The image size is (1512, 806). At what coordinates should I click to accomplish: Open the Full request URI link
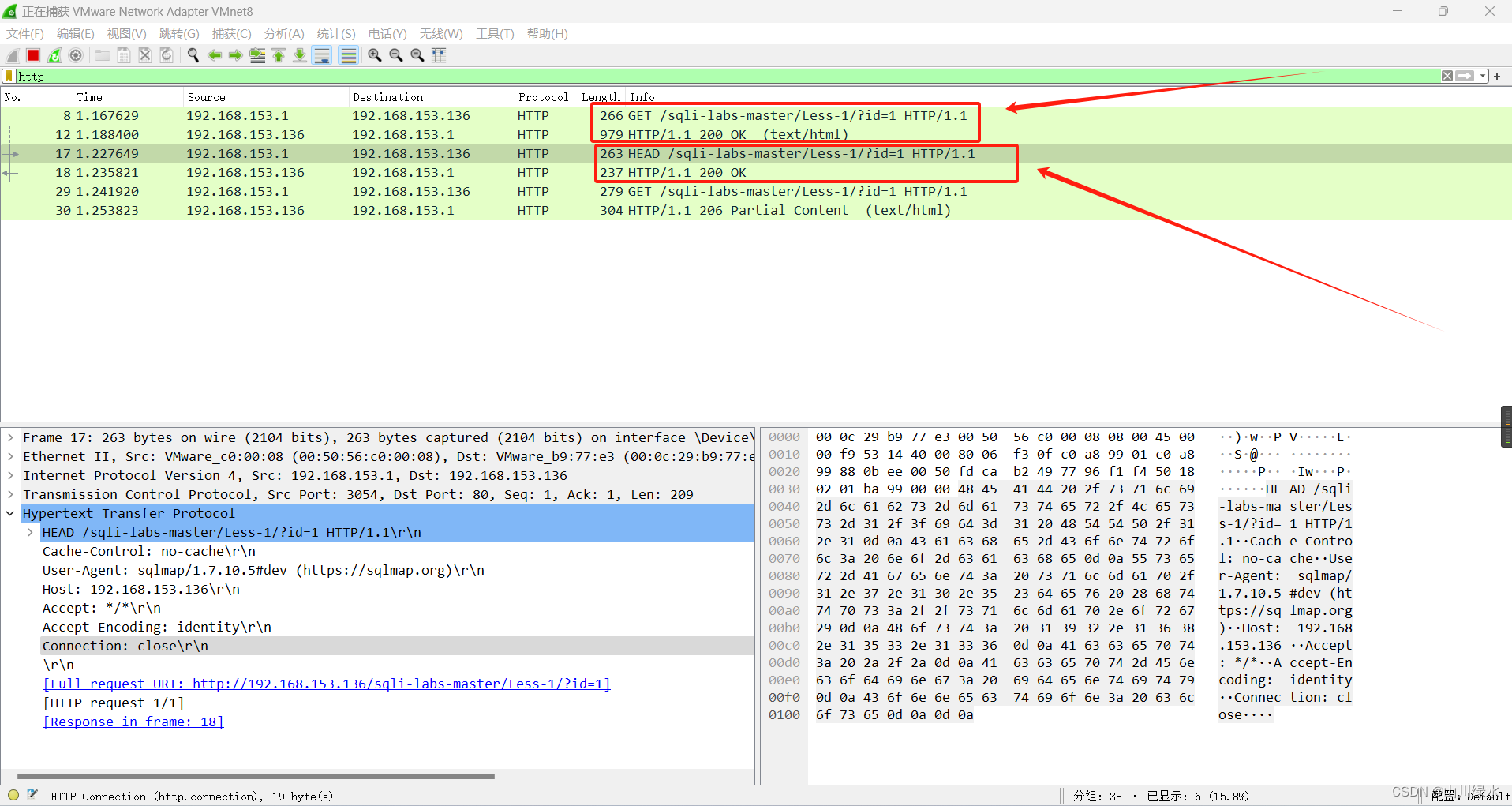327,684
